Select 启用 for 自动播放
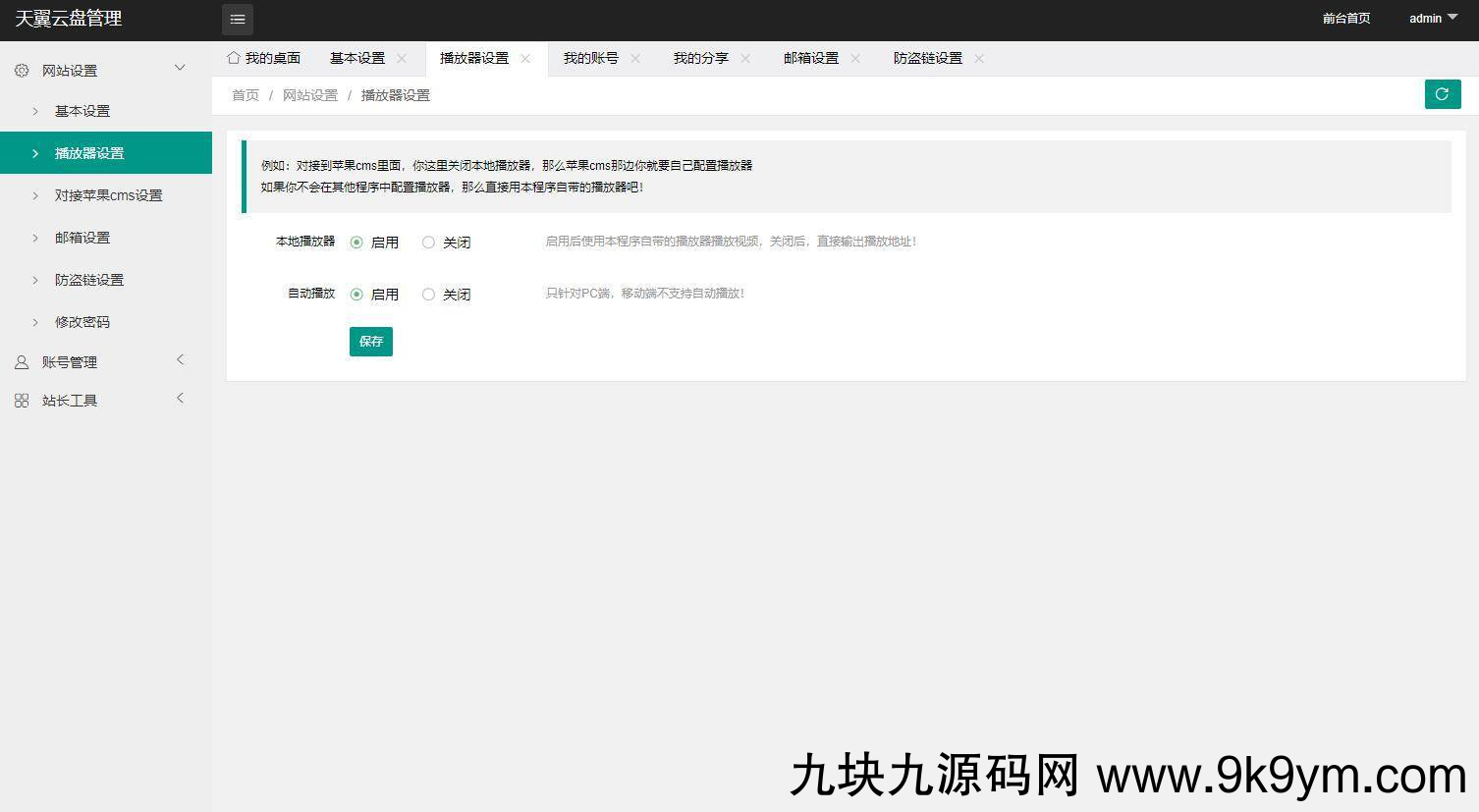Image resolution: width=1479 pixels, height=812 pixels. pos(356,295)
